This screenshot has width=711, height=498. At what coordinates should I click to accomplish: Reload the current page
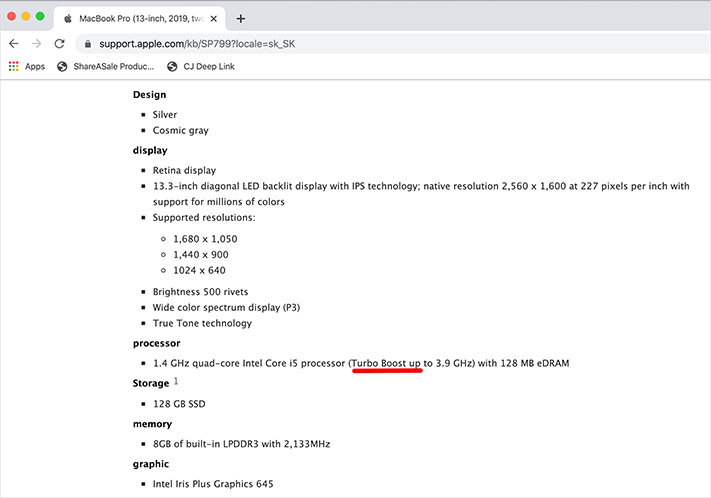(60, 44)
